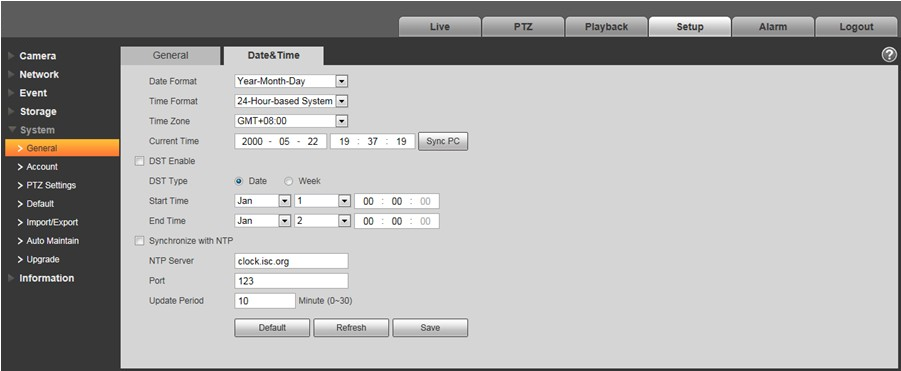Click the Save button
Image resolution: width=901 pixels, height=371 pixels.
pos(430,327)
